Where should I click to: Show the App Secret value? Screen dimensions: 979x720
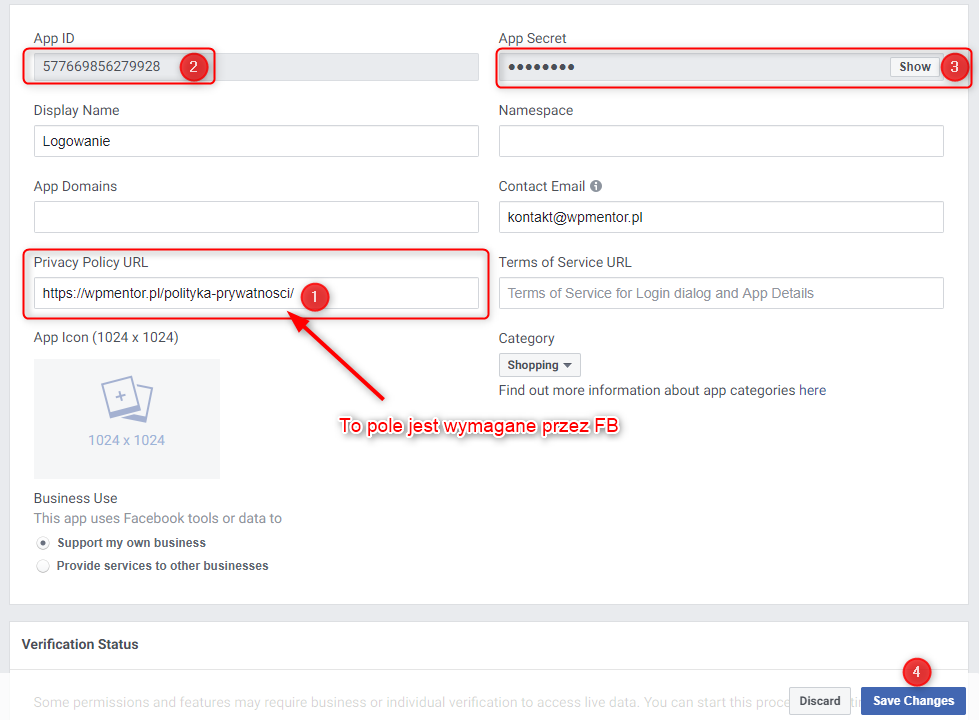click(x=914, y=67)
